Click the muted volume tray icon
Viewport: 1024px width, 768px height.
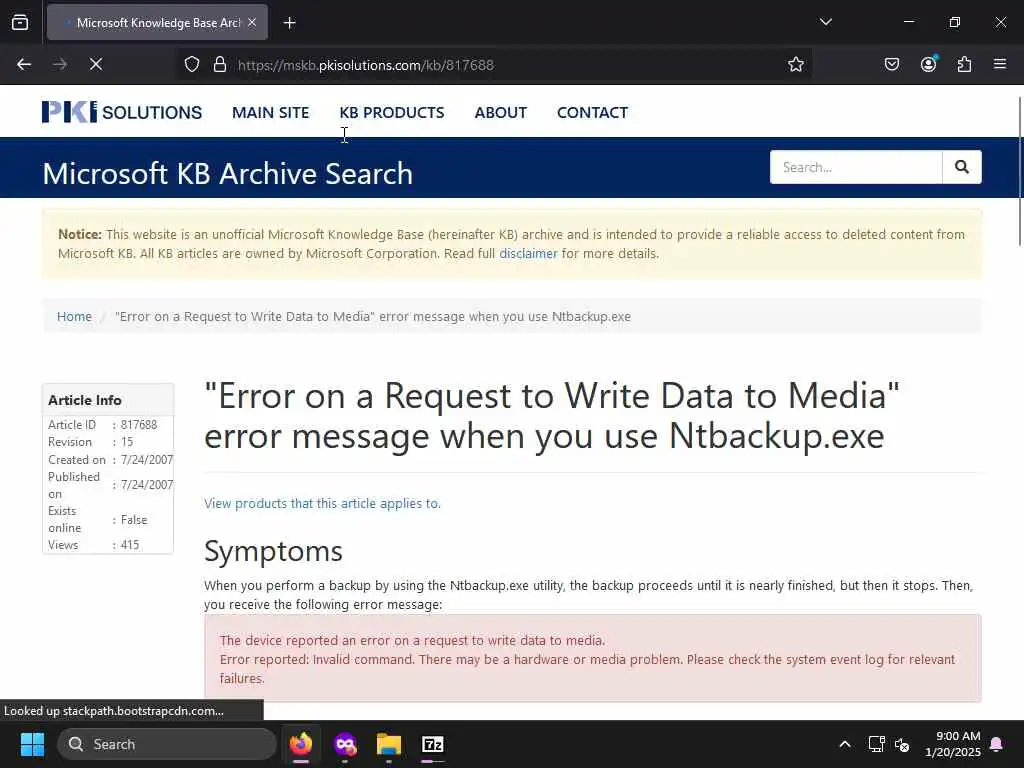click(903, 744)
